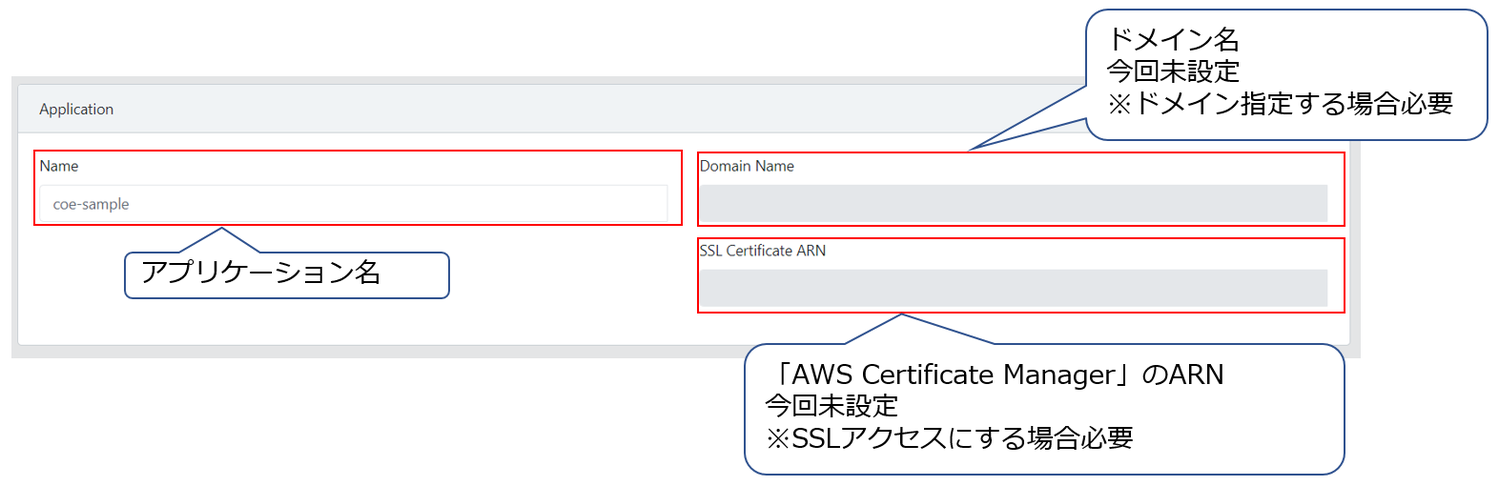Click the 「AWS Certificate Manager」のARN text

(x=998, y=375)
